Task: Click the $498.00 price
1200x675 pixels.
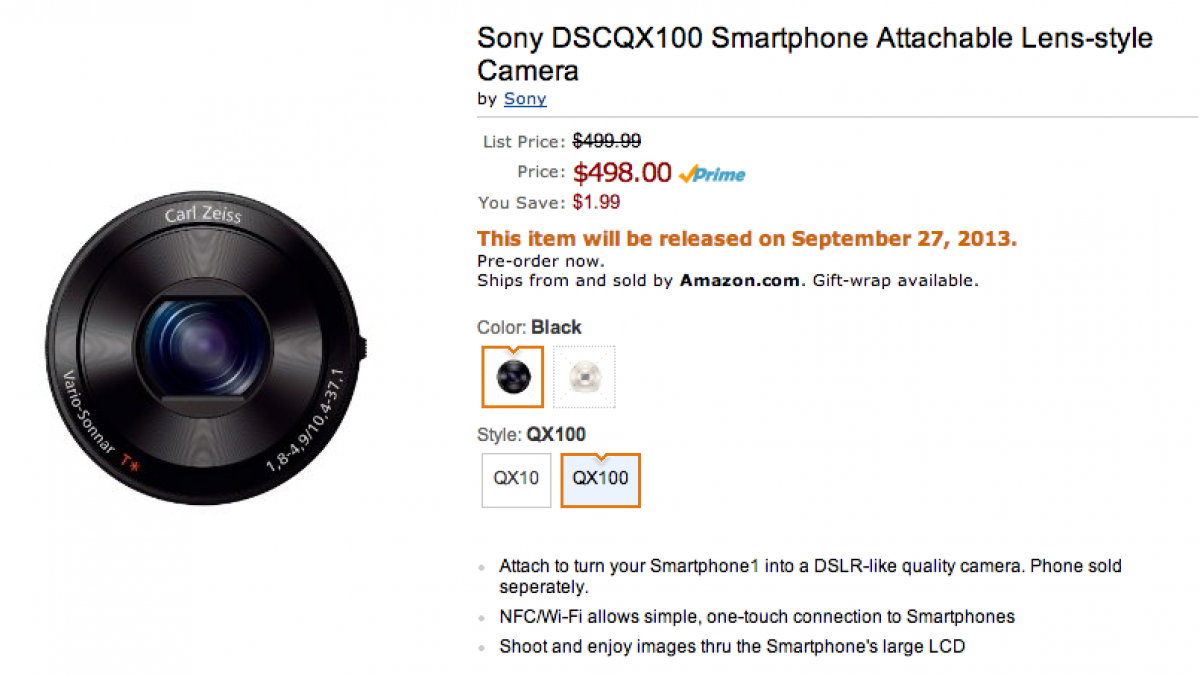Action: coord(621,173)
